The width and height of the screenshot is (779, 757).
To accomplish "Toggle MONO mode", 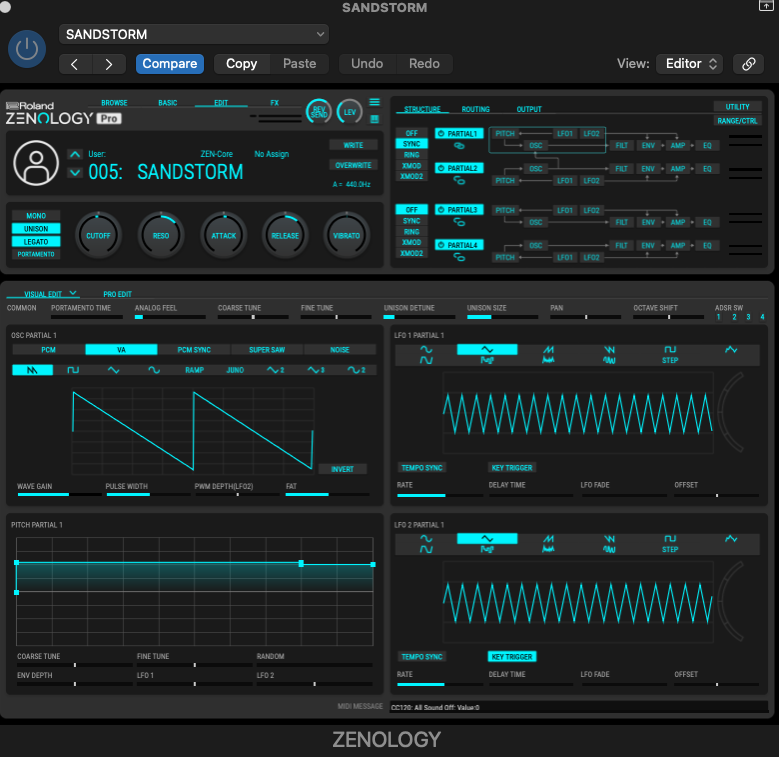I will (36, 216).
